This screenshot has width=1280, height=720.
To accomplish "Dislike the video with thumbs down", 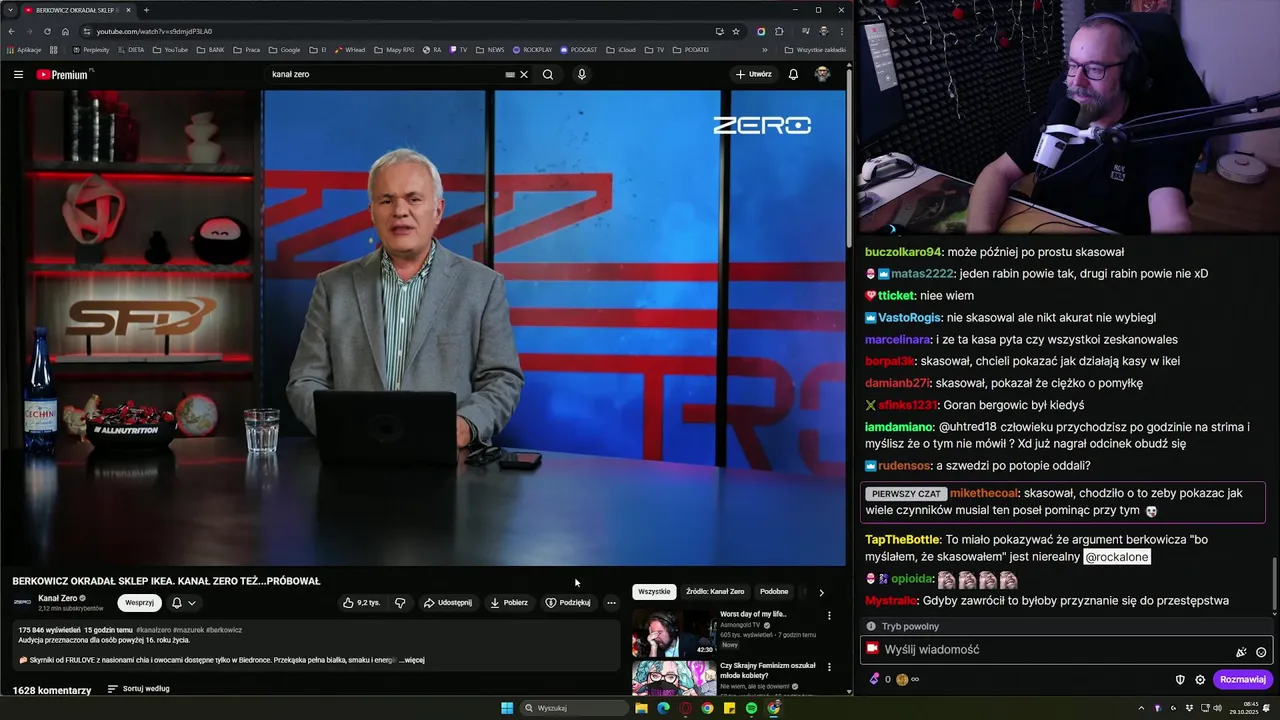I will click(400, 603).
